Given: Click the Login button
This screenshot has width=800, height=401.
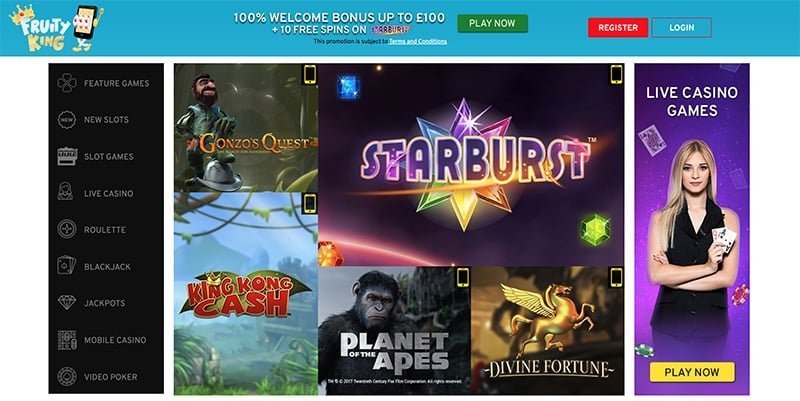Looking at the screenshot, I should (x=682, y=28).
